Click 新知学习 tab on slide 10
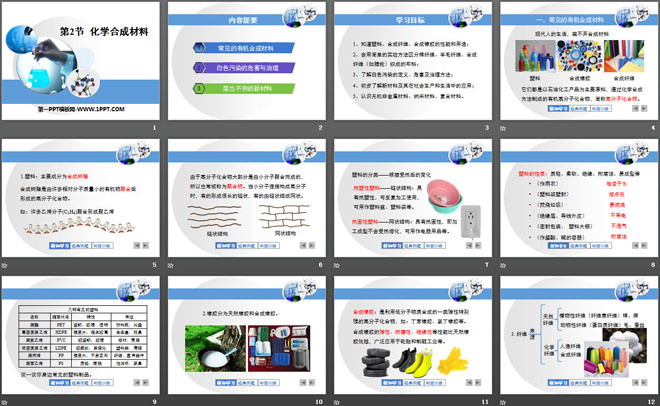The width and height of the screenshot is (660, 406). pyautogui.click(x=226, y=383)
